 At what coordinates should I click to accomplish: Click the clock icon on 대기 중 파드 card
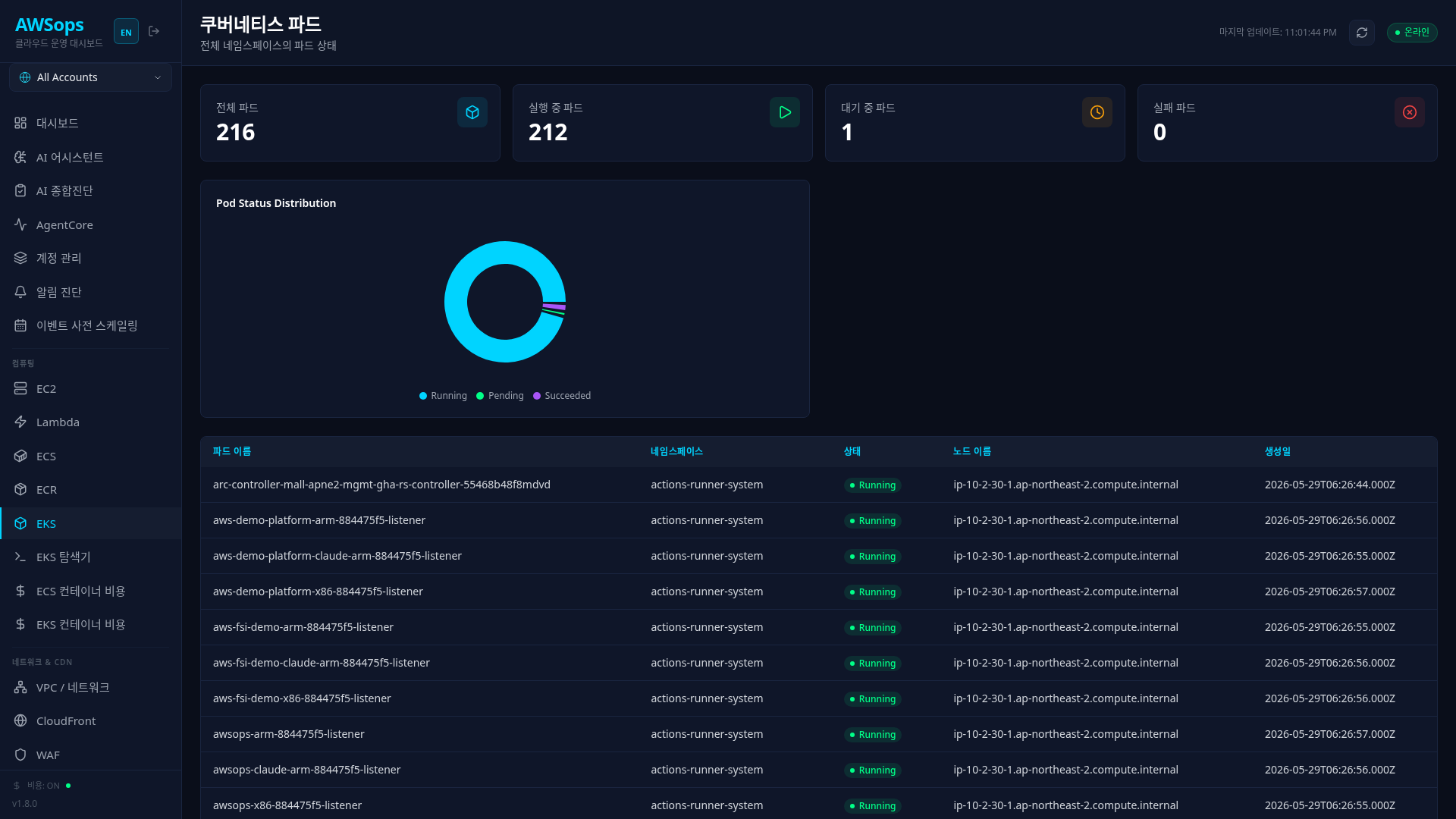point(1097,112)
